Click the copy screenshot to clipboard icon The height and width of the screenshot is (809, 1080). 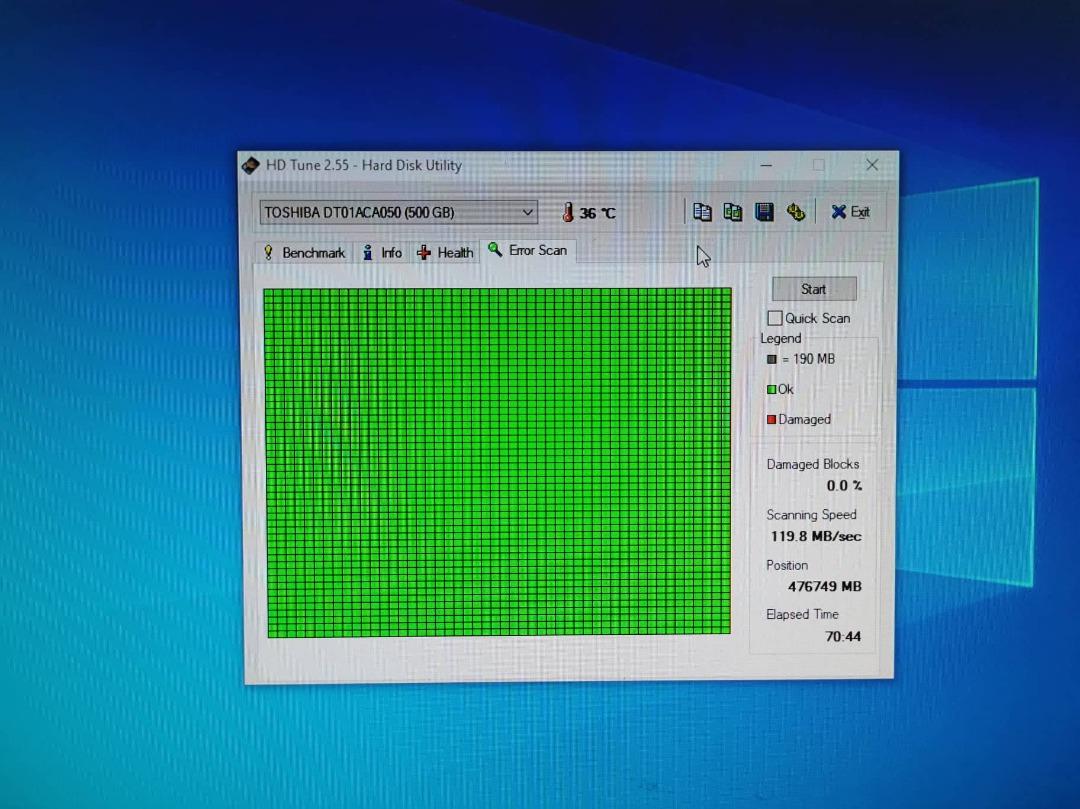[x=733, y=212]
